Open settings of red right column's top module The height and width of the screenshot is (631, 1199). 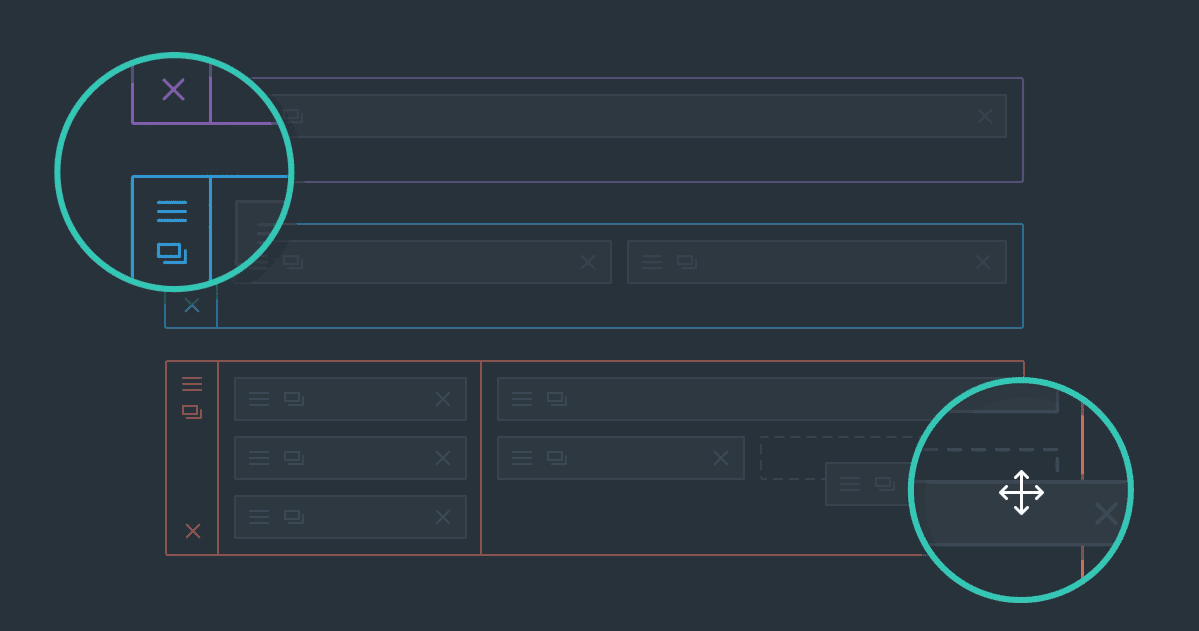(x=522, y=399)
